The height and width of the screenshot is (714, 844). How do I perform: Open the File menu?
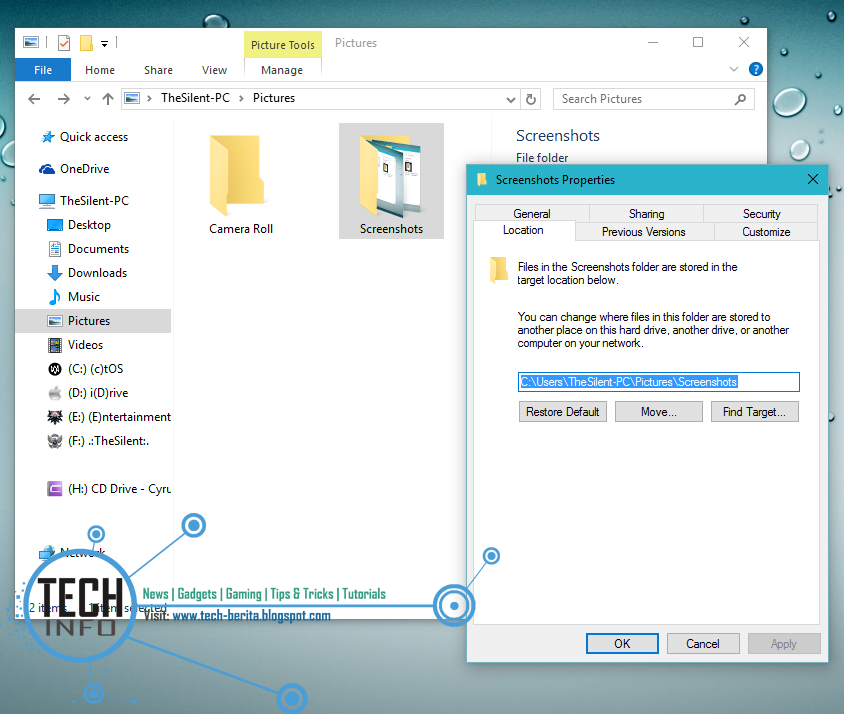point(43,70)
